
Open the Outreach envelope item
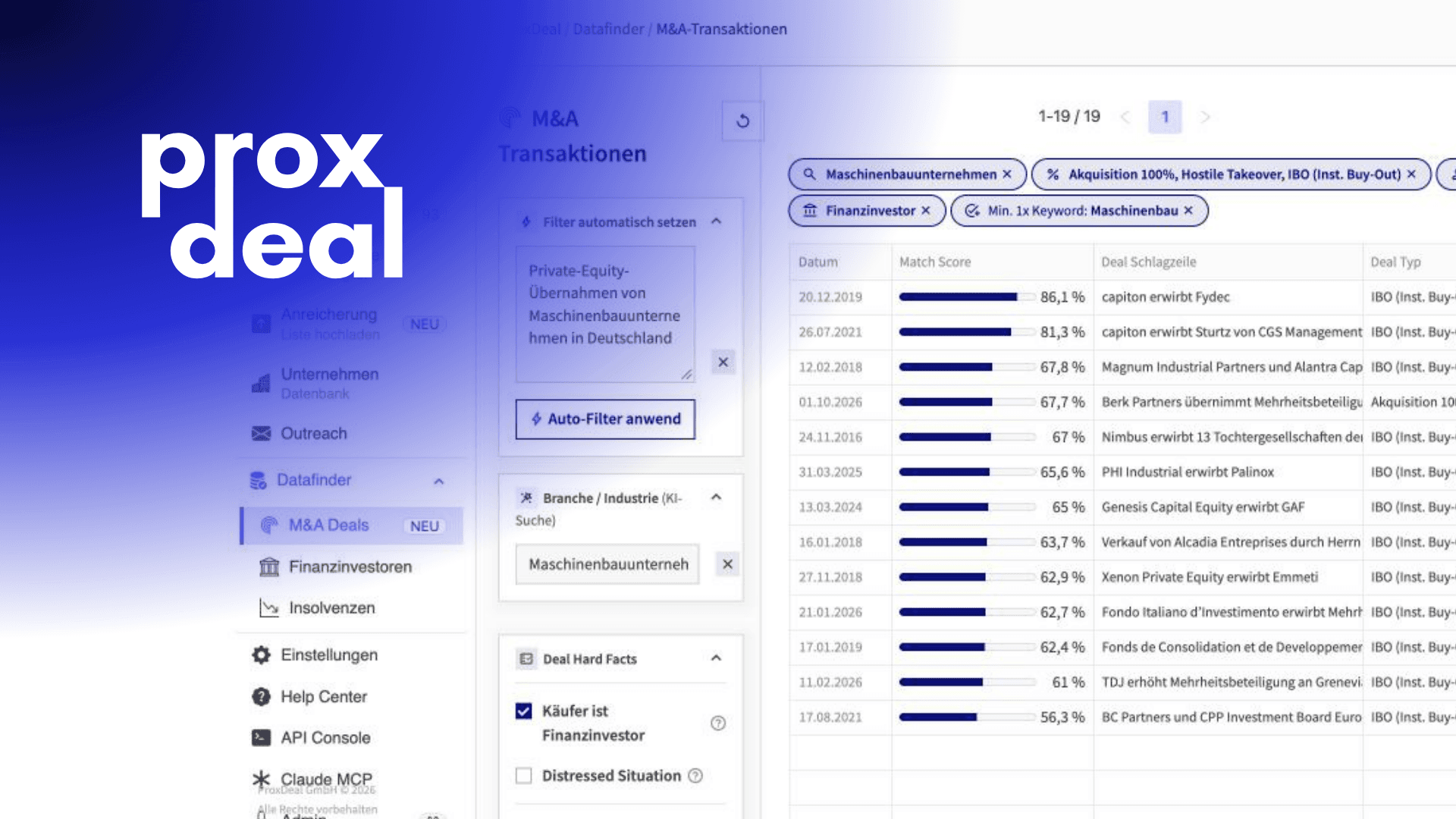(x=262, y=434)
